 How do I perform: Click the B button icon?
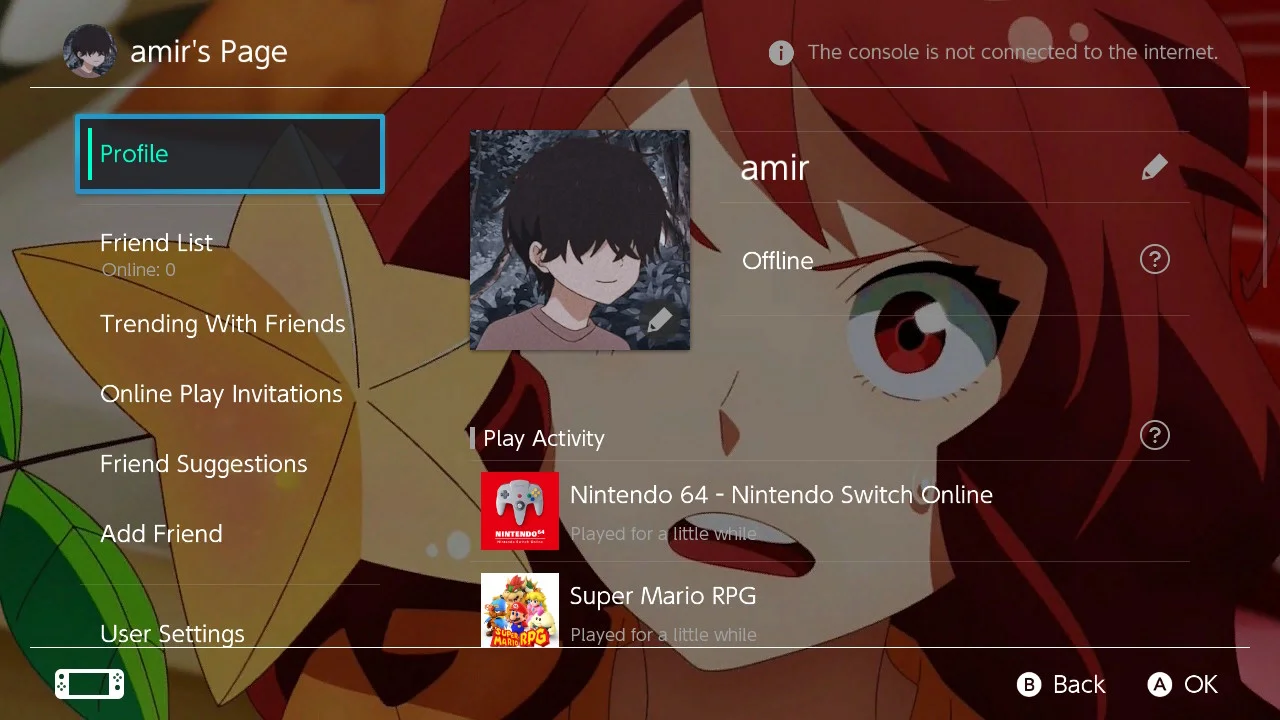pyautogui.click(x=1028, y=684)
